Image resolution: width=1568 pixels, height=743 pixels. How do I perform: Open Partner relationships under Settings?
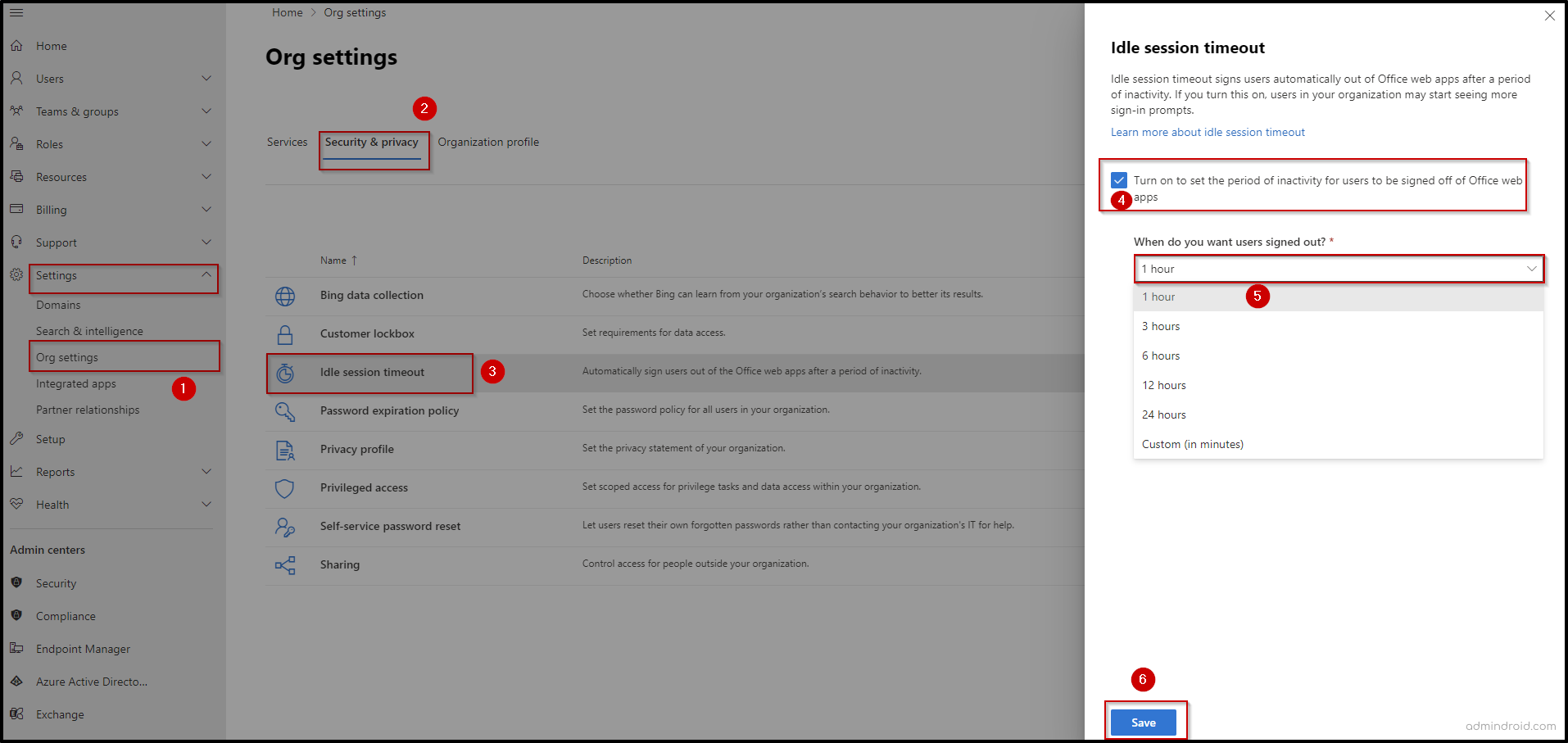pyautogui.click(x=88, y=410)
